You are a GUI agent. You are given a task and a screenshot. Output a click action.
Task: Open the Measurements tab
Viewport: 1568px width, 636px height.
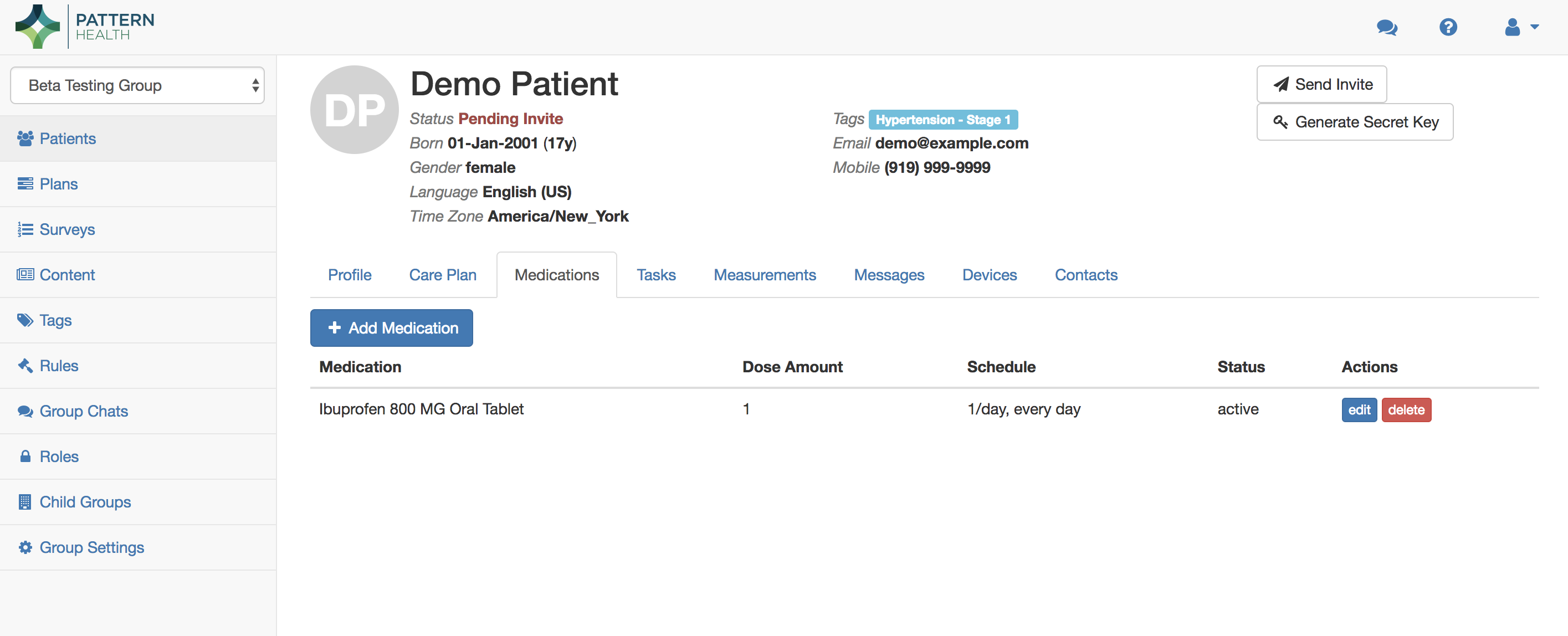(x=765, y=275)
